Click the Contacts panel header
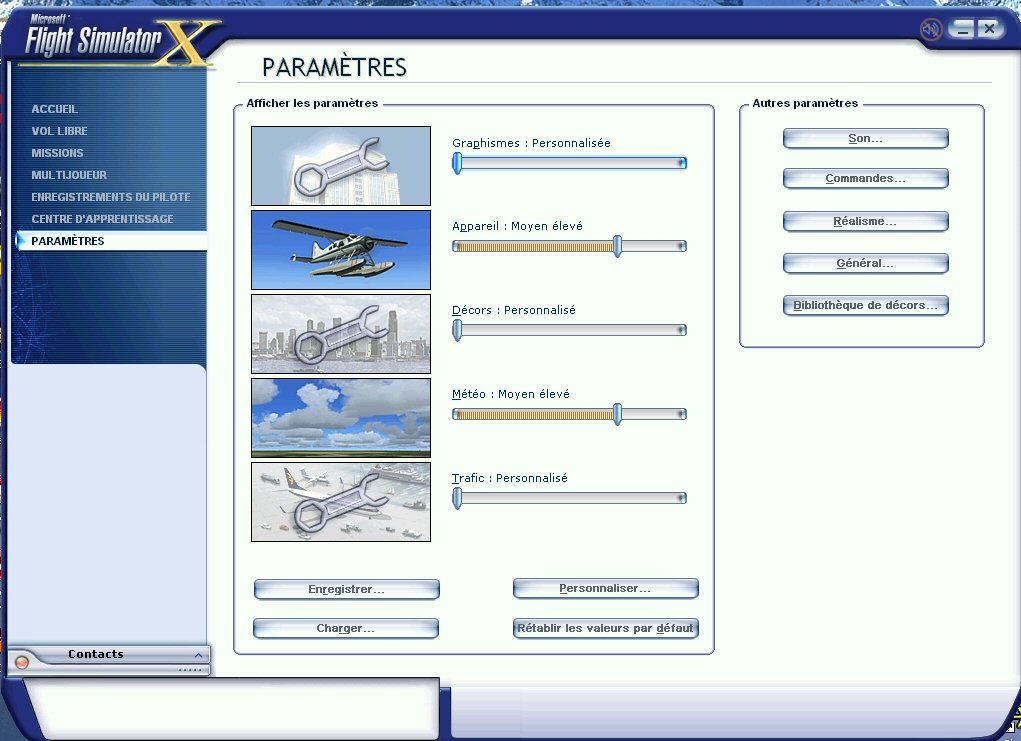The width and height of the screenshot is (1021, 741). coord(109,654)
